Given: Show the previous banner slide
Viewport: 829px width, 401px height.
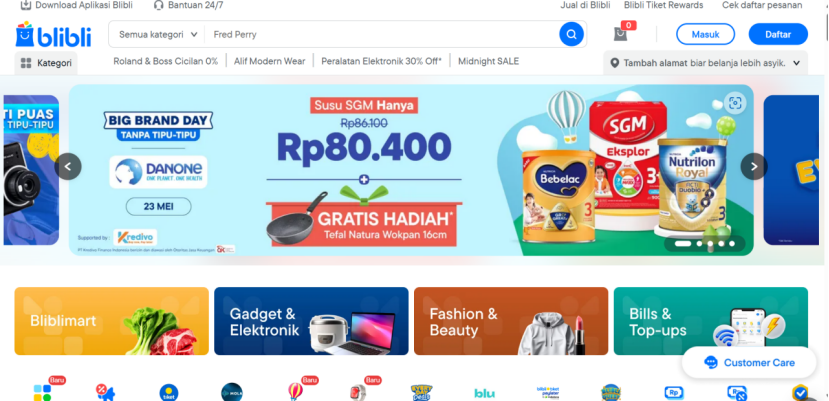Looking at the screenshot, I should tap(68, 167).
